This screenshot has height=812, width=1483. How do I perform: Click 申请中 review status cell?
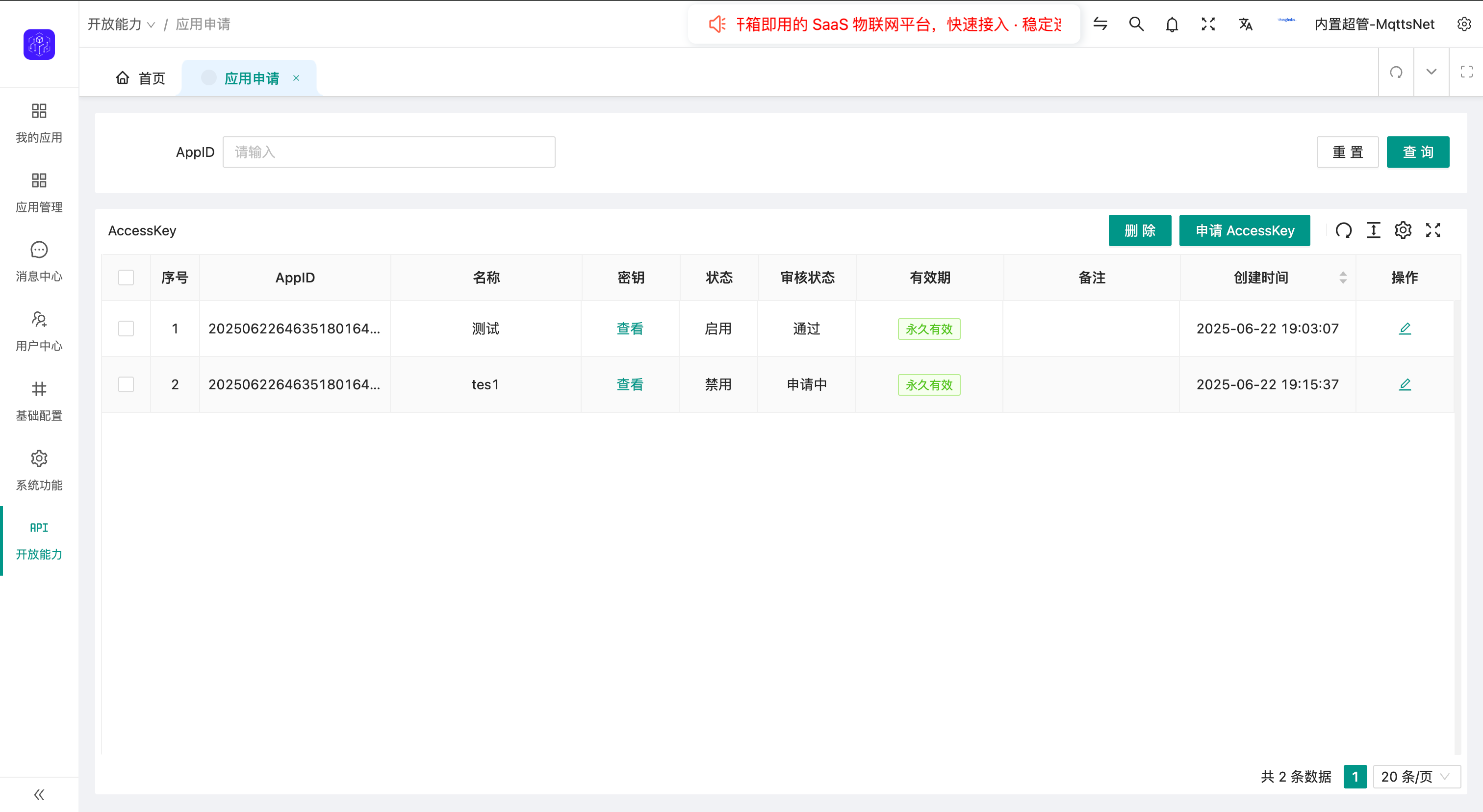[807, 384]
